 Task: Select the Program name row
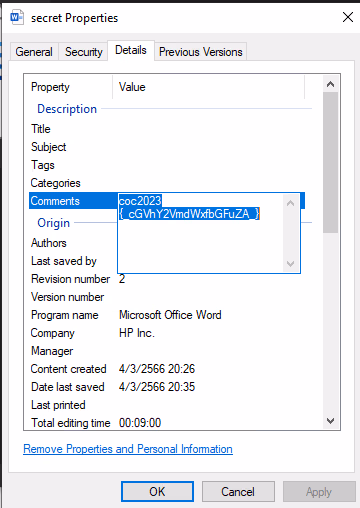click(x=167, y=315)
